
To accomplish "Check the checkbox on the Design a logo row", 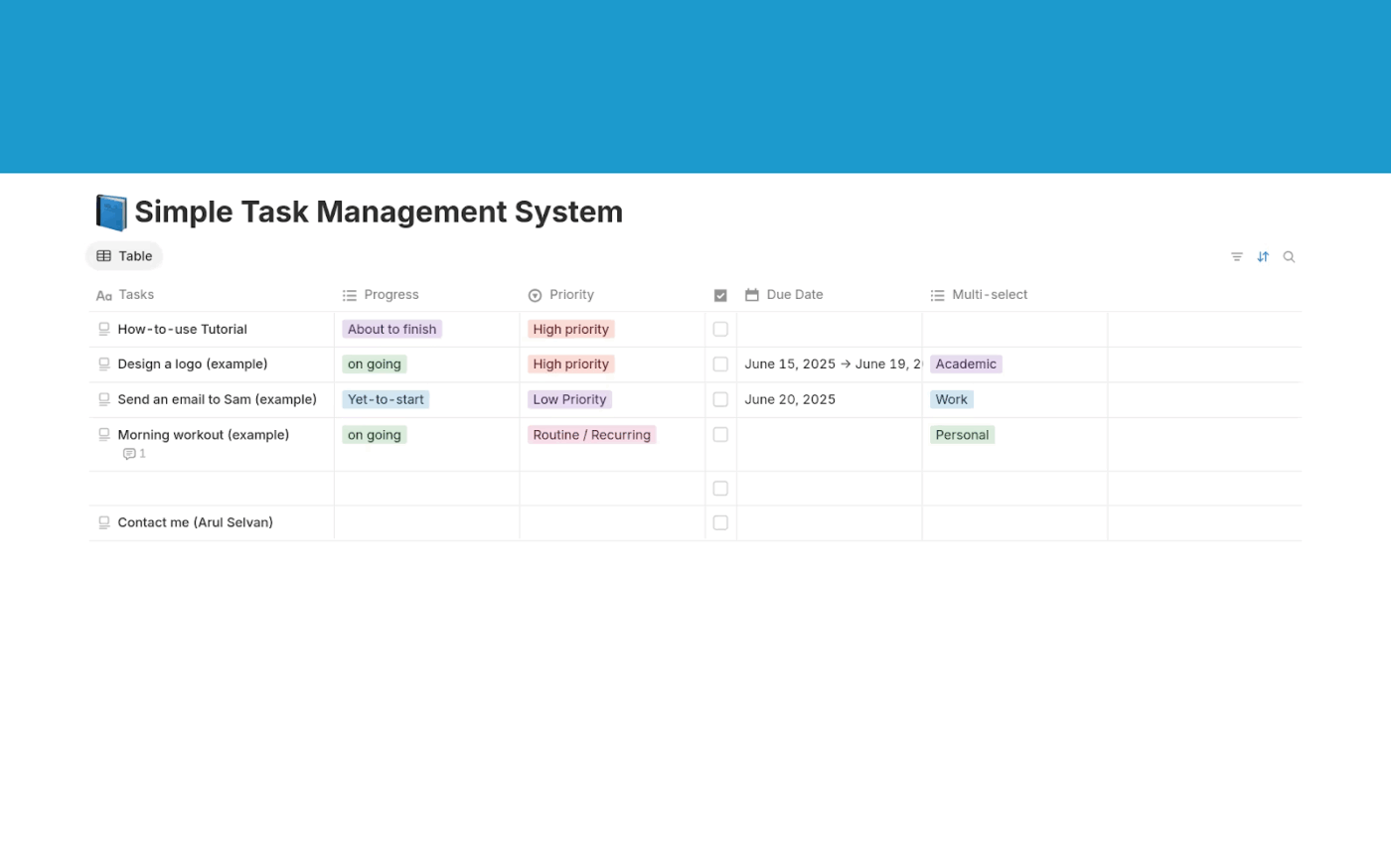I will click(x=720, y=363).
